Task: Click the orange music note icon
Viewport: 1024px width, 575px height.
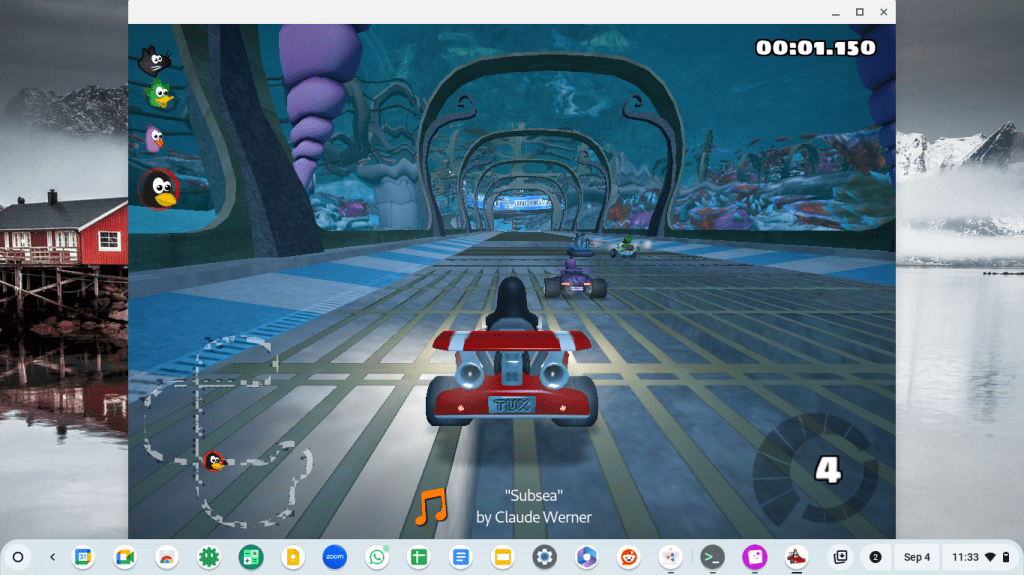Action: click(431, 507)
